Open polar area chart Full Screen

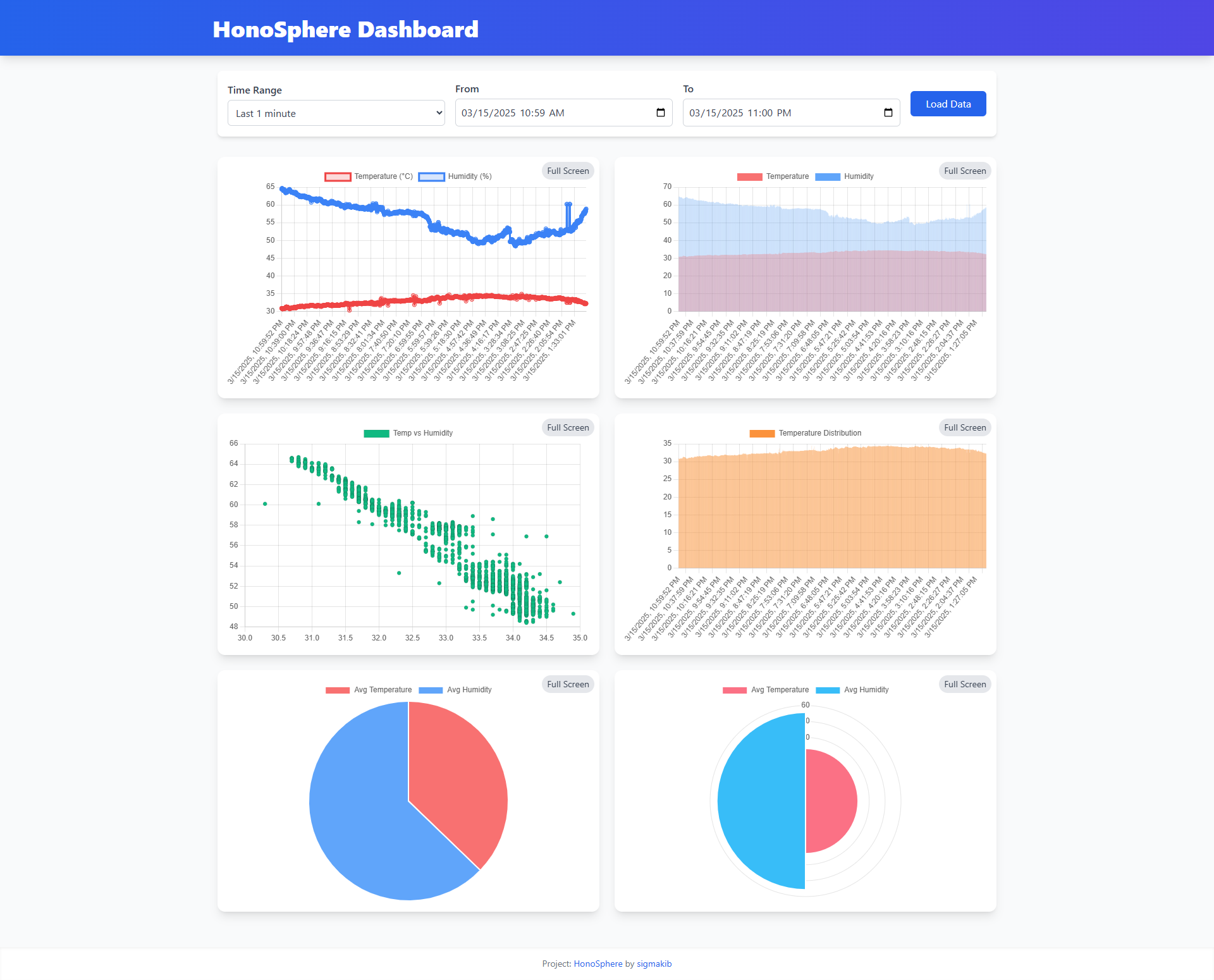(x=965, y=684)
